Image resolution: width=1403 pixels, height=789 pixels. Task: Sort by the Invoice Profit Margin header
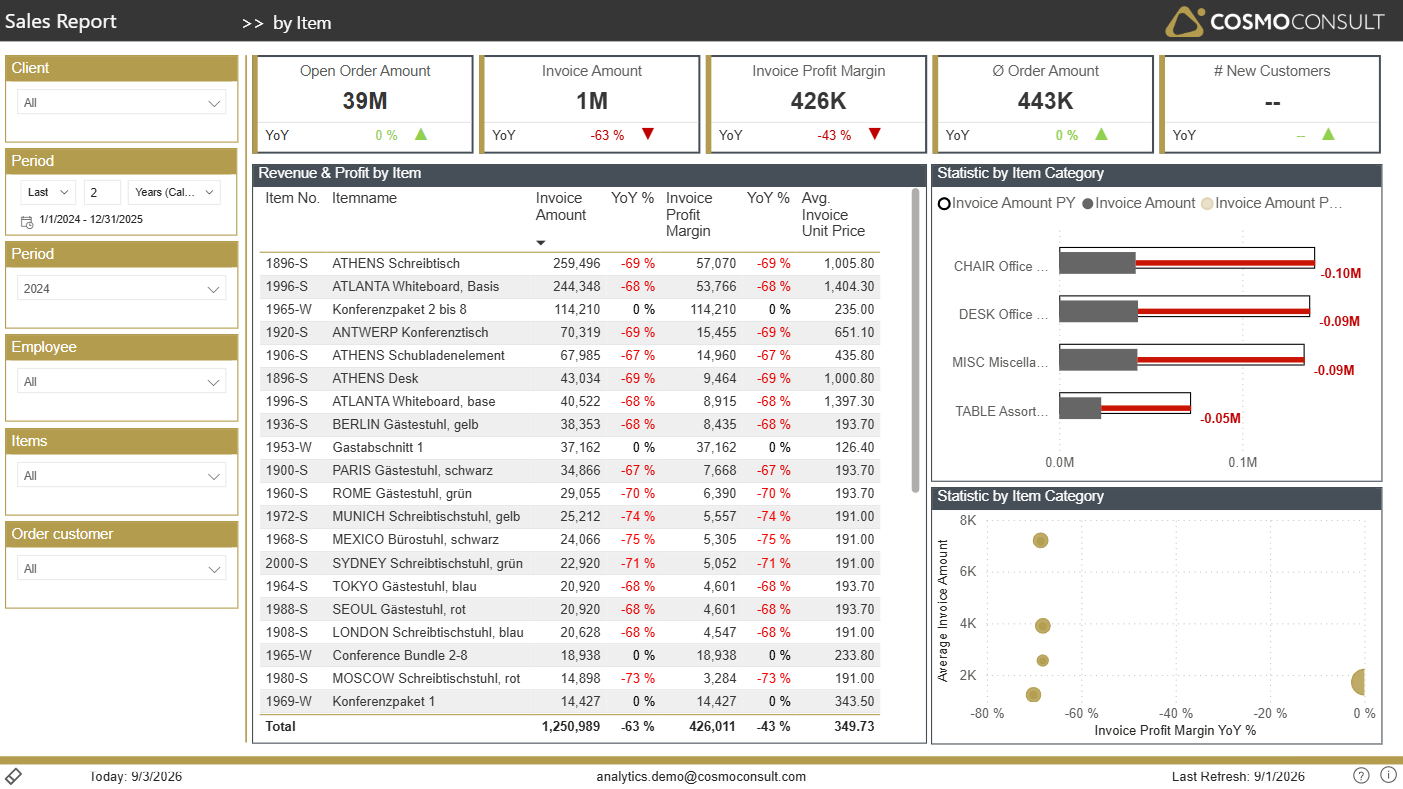(689, 214)
